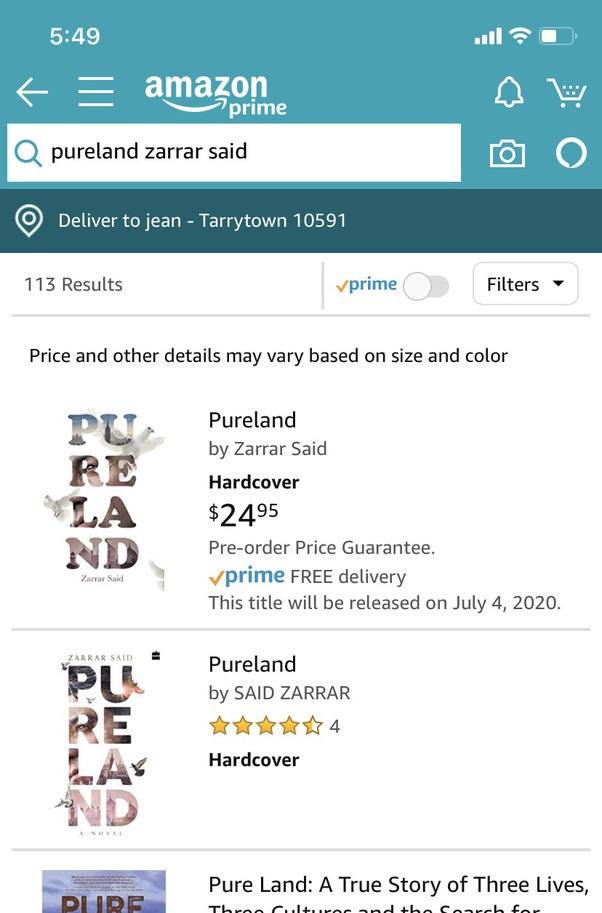
Task: Open the hamburger menu
Action: (x=96, y=92)
